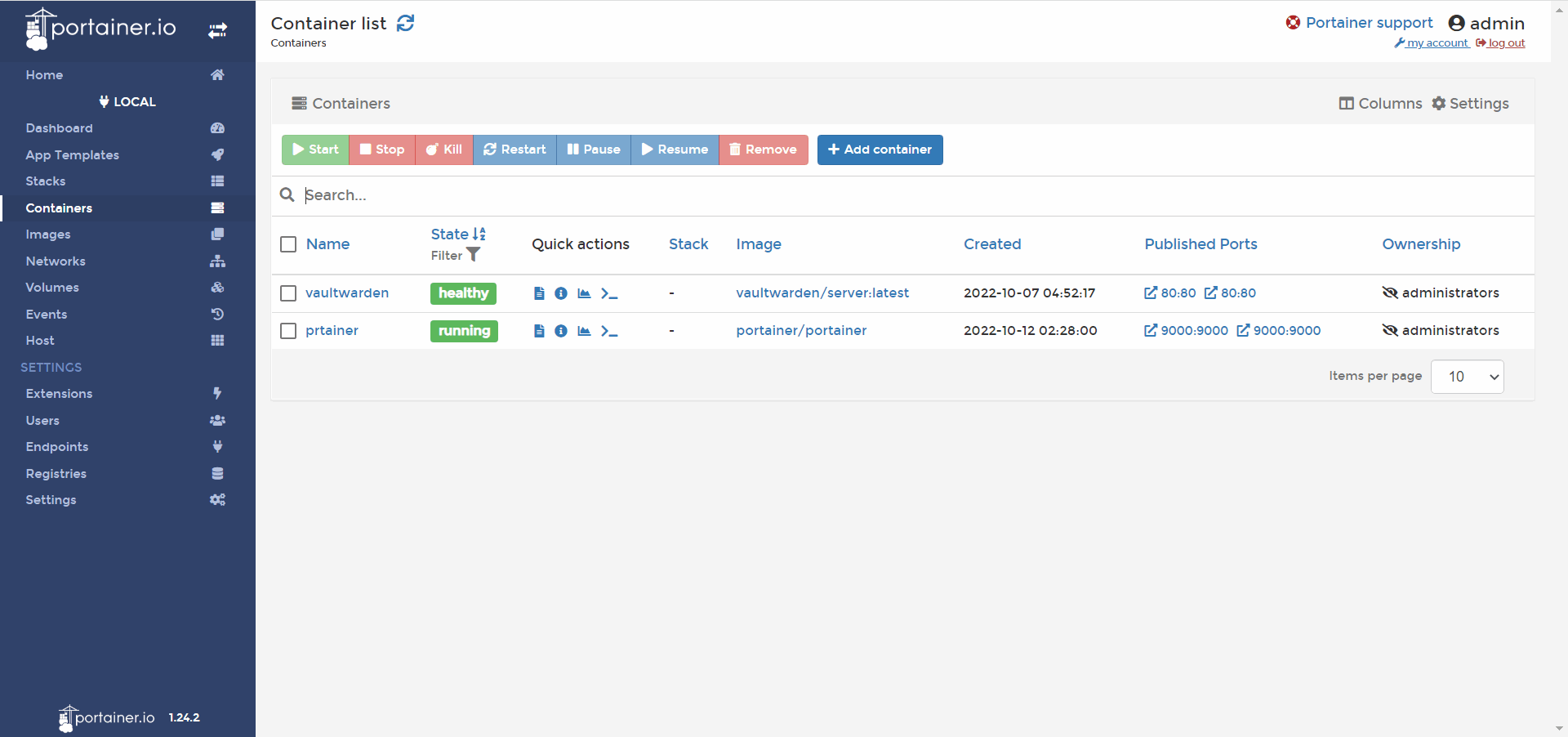This screenshot has width=1568, height=737.
Task: Open logs icon for vaultwarden container
Action: coord(539,293)
